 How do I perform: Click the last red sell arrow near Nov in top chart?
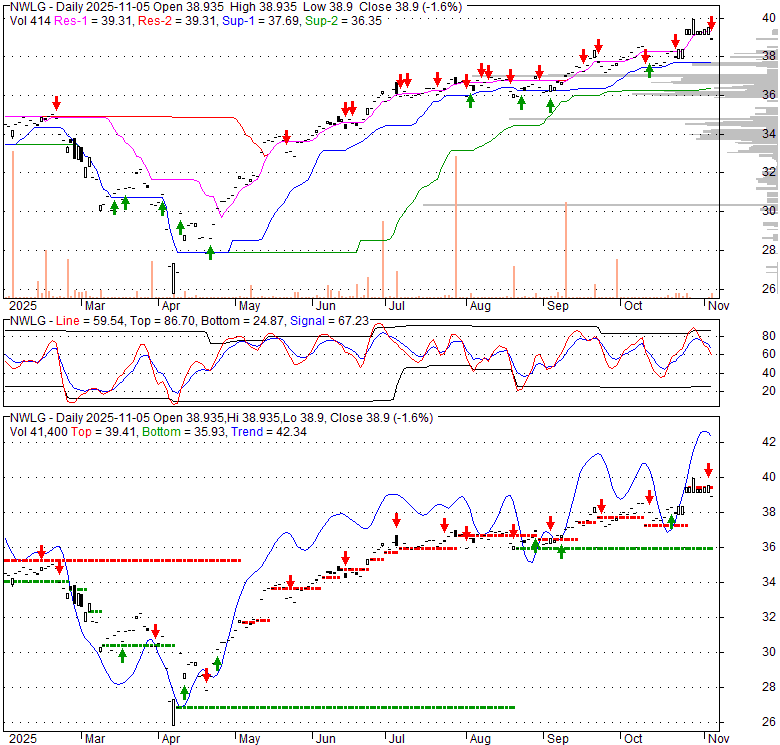pos(711,22)
